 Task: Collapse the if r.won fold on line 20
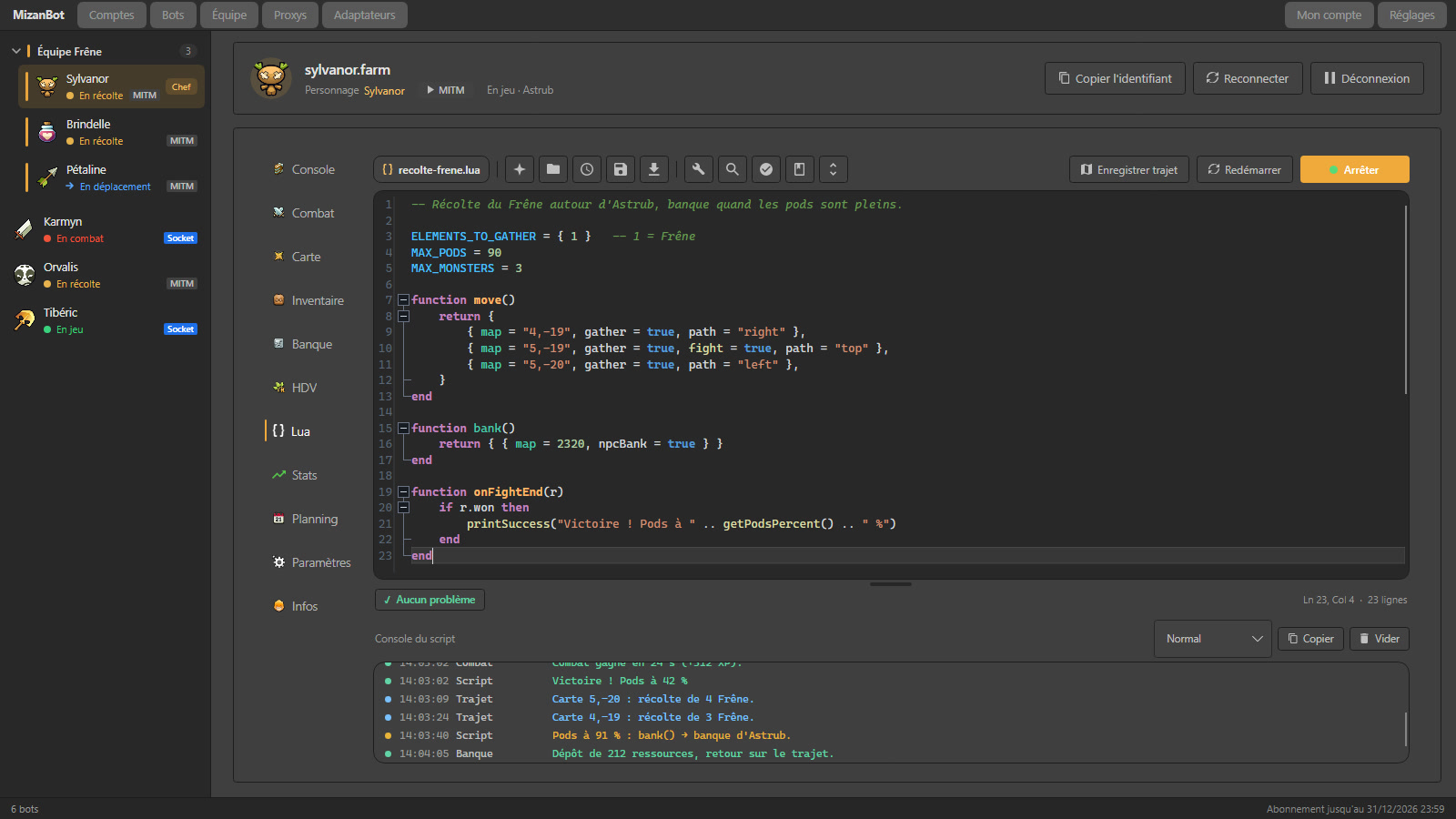point(403,508)
